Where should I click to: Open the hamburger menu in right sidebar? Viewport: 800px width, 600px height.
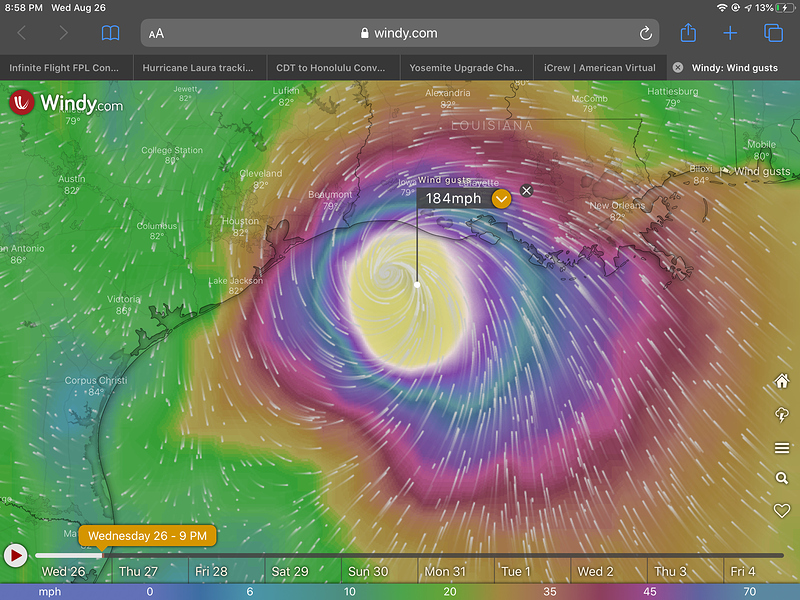[x=782, y=448]
